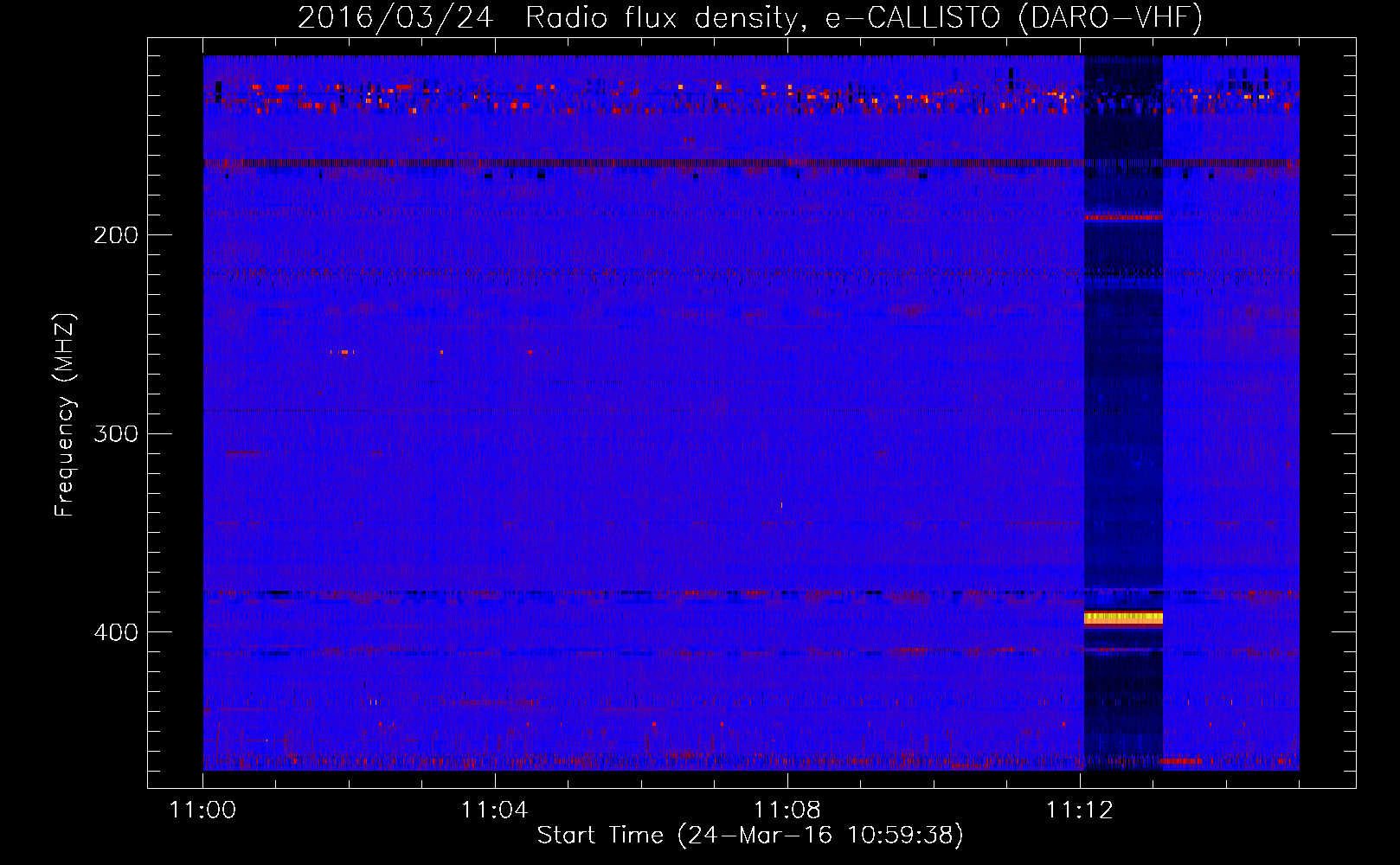This screenshot has height=865, width=1400.
Task: Click the thin red line near 190 MHz in dark strip
Action: 1123,217
